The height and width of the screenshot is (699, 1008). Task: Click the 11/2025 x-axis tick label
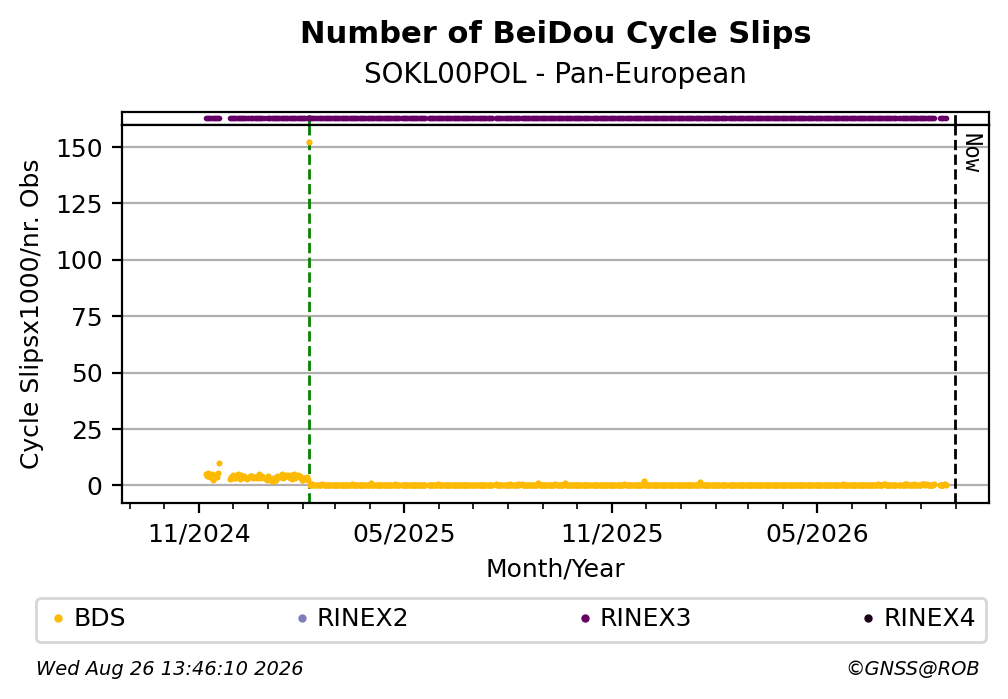[612, 534]
